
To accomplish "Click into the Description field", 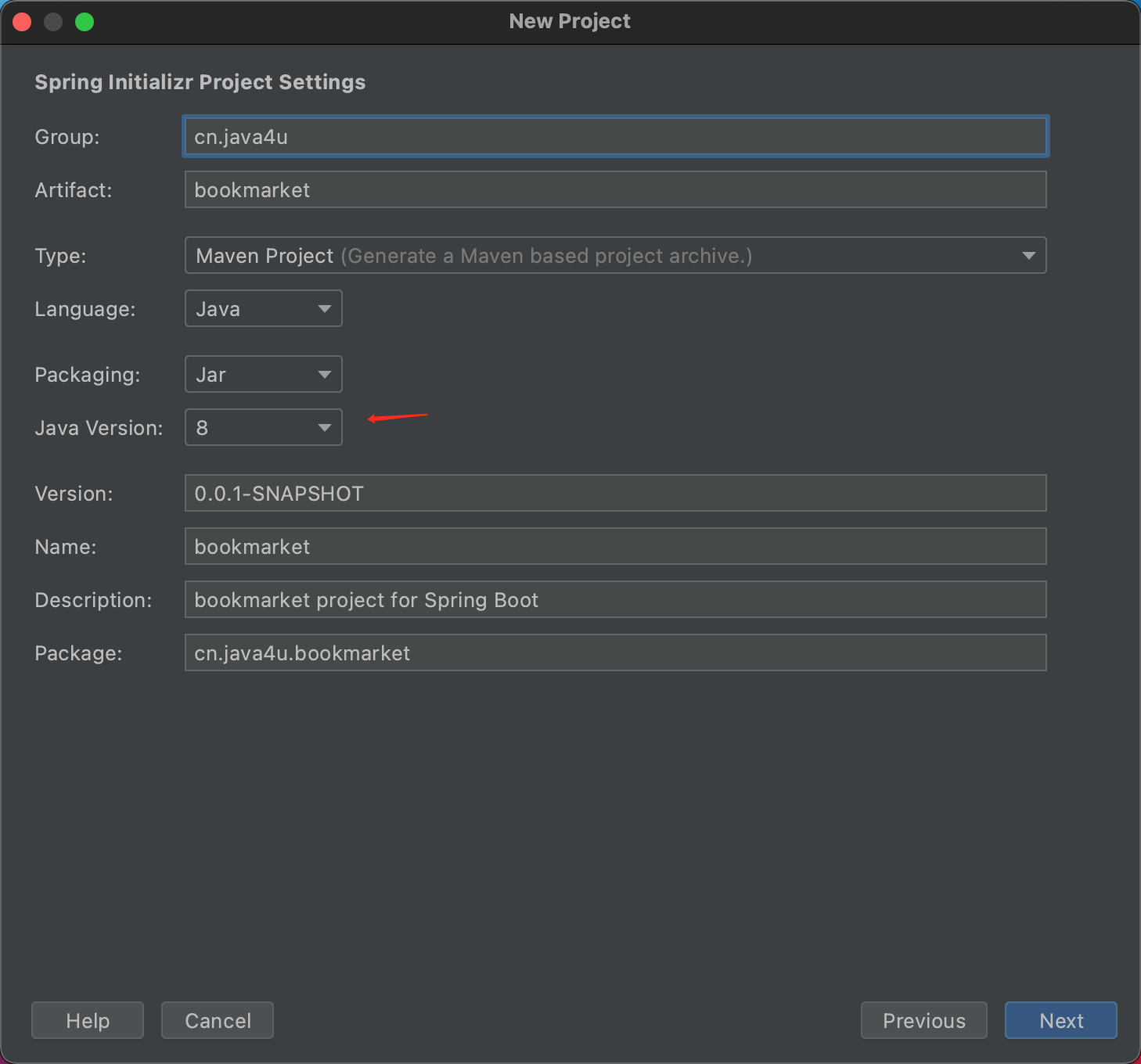I will [615, 600].
